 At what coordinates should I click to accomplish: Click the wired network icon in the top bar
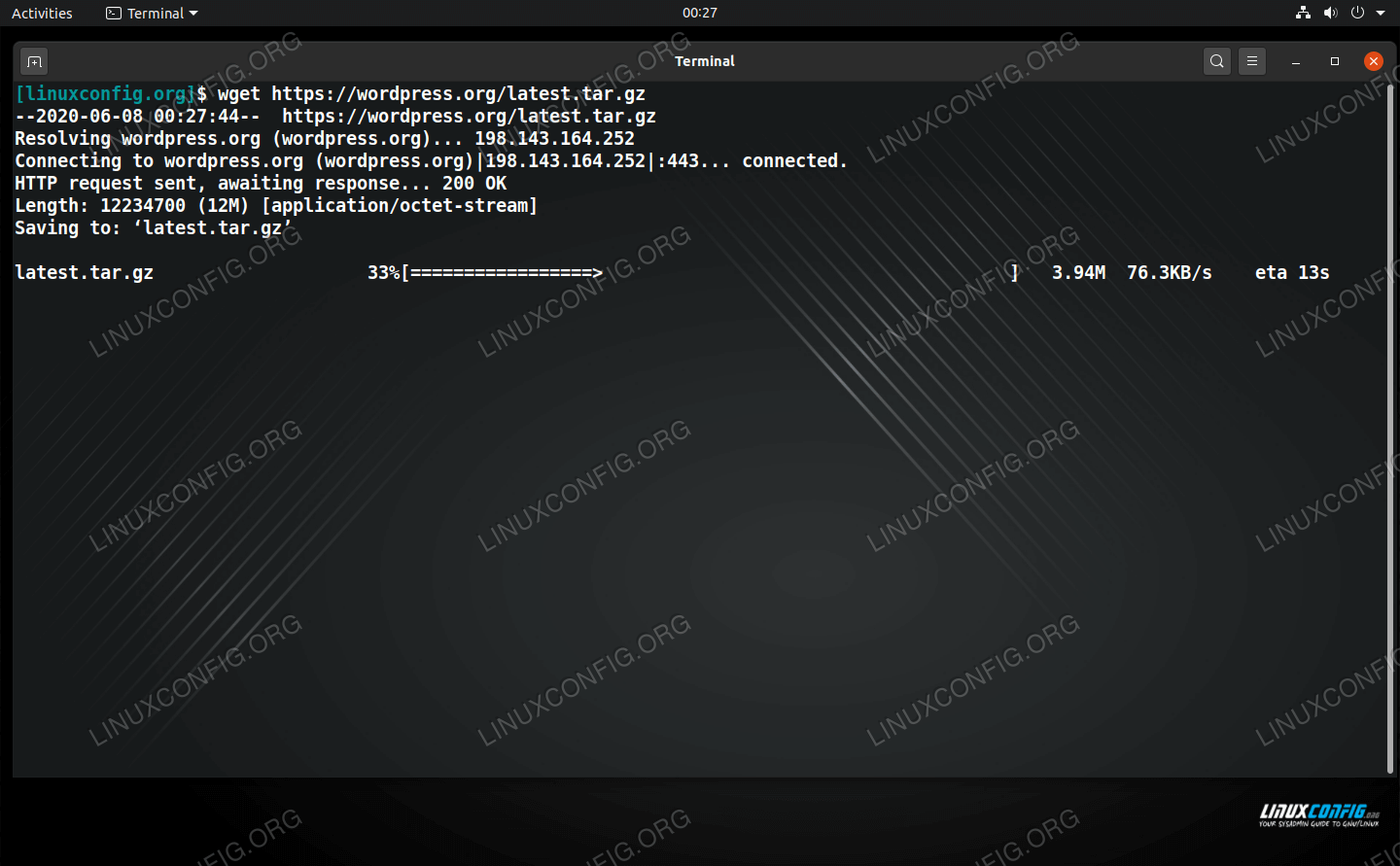pyautogui.click(x=1303, y=13)
